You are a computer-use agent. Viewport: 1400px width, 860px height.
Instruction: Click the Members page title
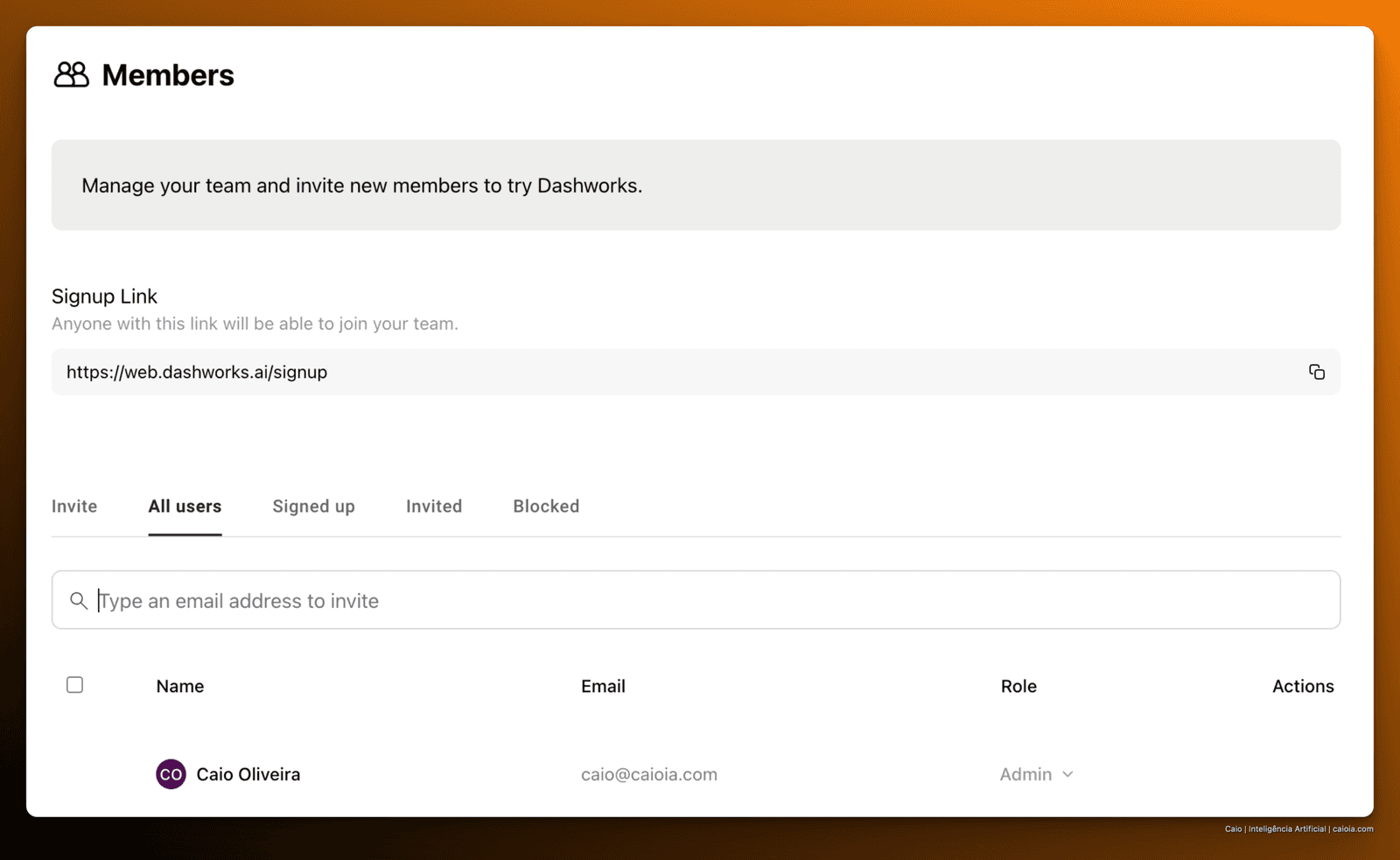coord(168,75)
